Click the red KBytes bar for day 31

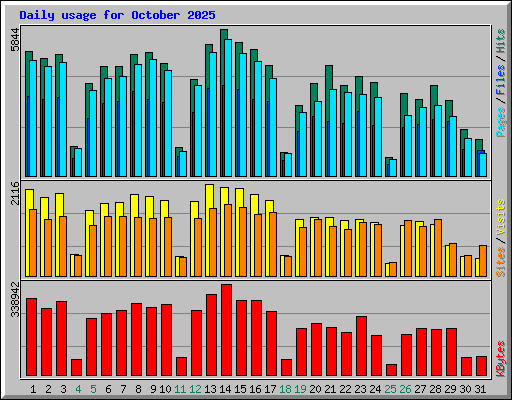click(x=481, y=366)
